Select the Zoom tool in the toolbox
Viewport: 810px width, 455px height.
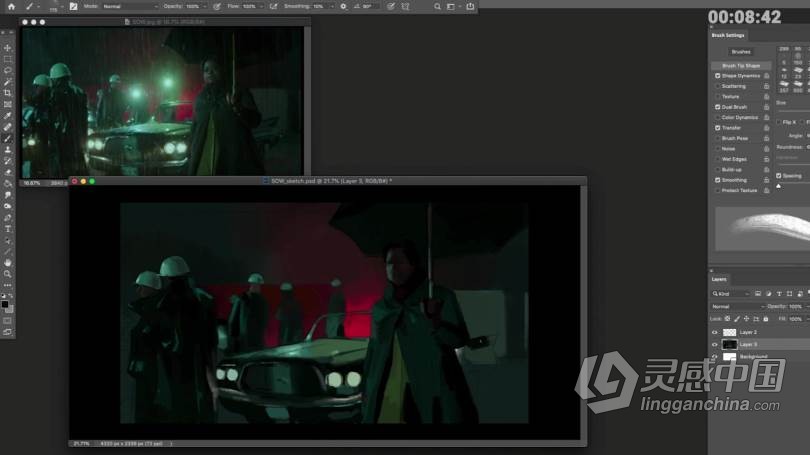(x=7, y=274)
